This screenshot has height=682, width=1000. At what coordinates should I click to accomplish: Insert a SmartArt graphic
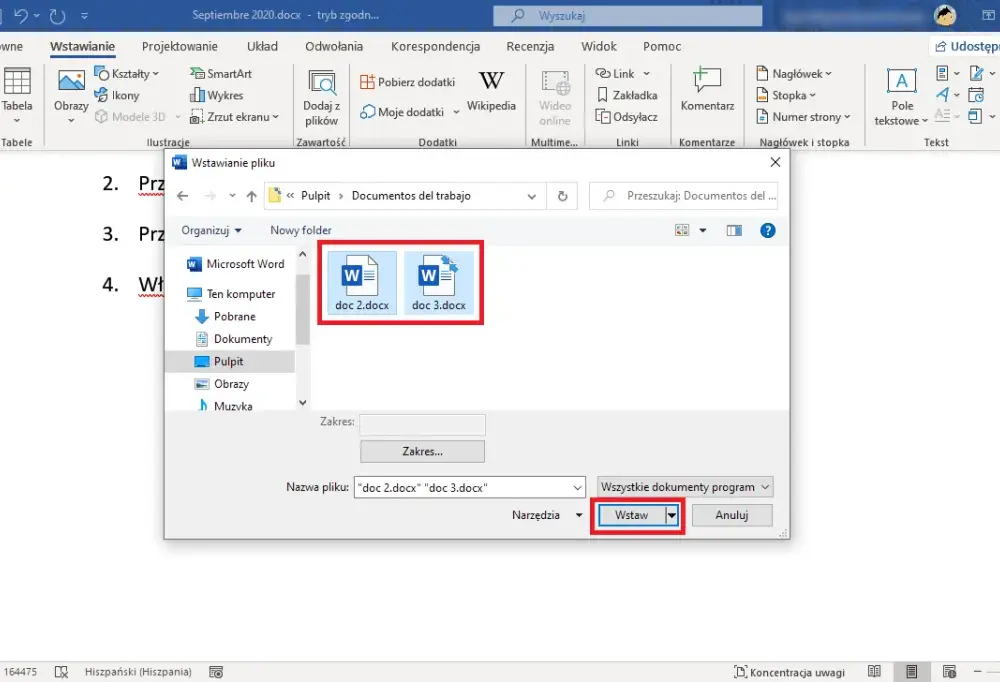coord(221,73)
